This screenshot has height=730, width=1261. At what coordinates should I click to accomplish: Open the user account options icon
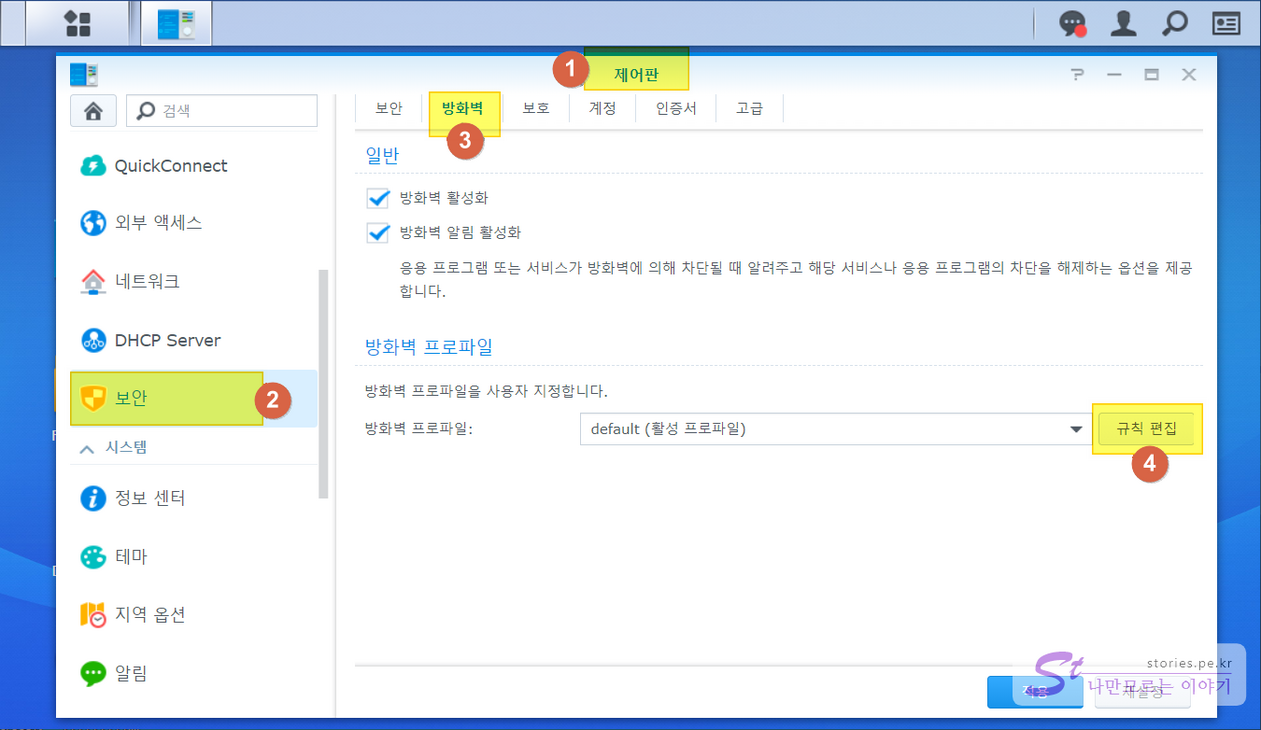point(1124,23)
